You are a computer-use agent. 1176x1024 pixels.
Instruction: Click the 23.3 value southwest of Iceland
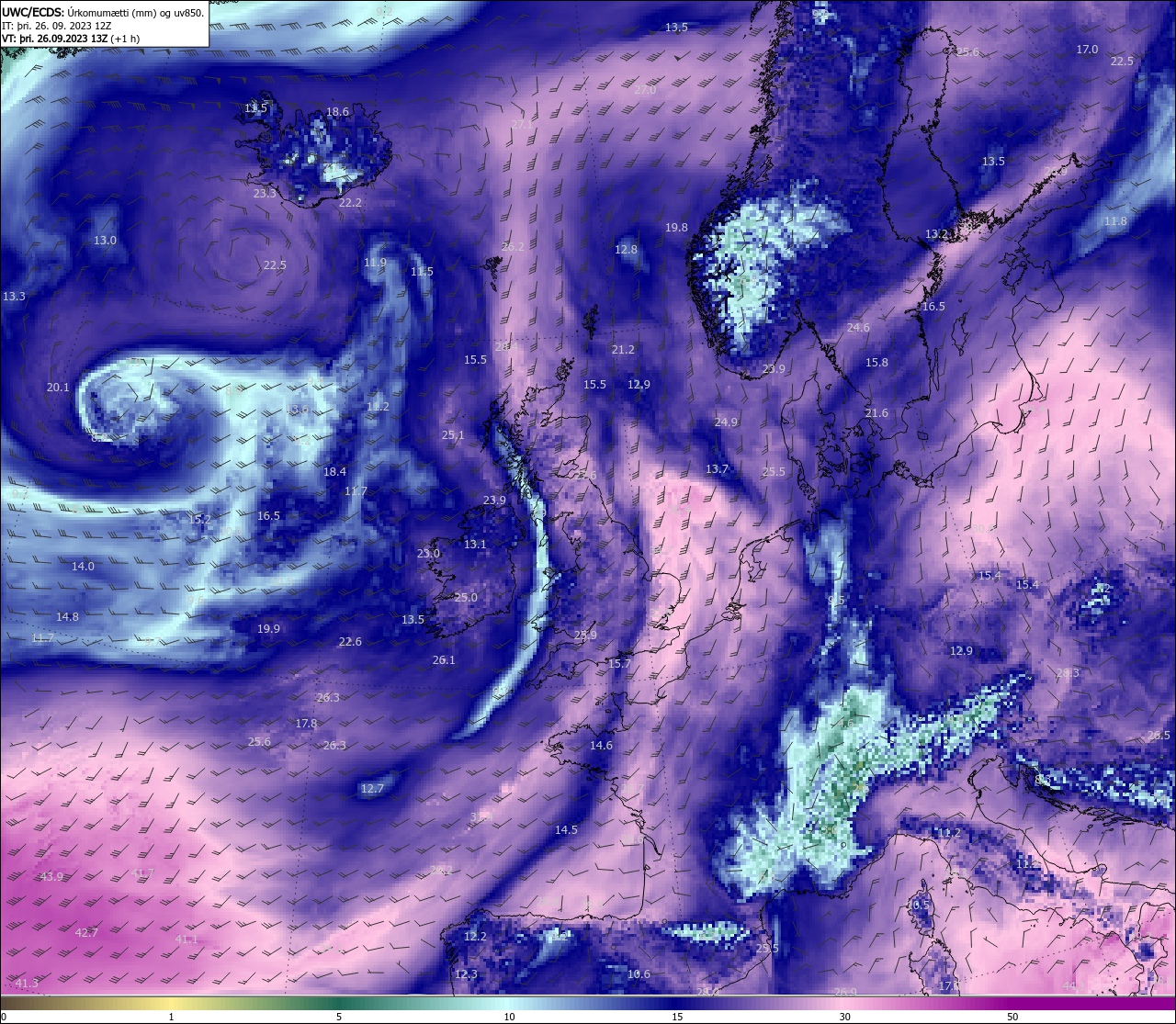265,193
